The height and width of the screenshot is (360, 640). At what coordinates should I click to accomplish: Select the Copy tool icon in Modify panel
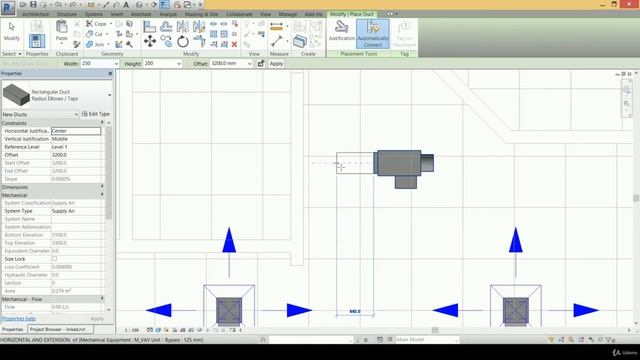point(166,41)
